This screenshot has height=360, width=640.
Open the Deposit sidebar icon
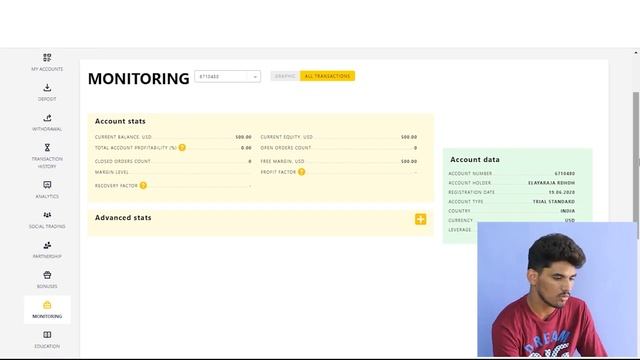point(47,87)
